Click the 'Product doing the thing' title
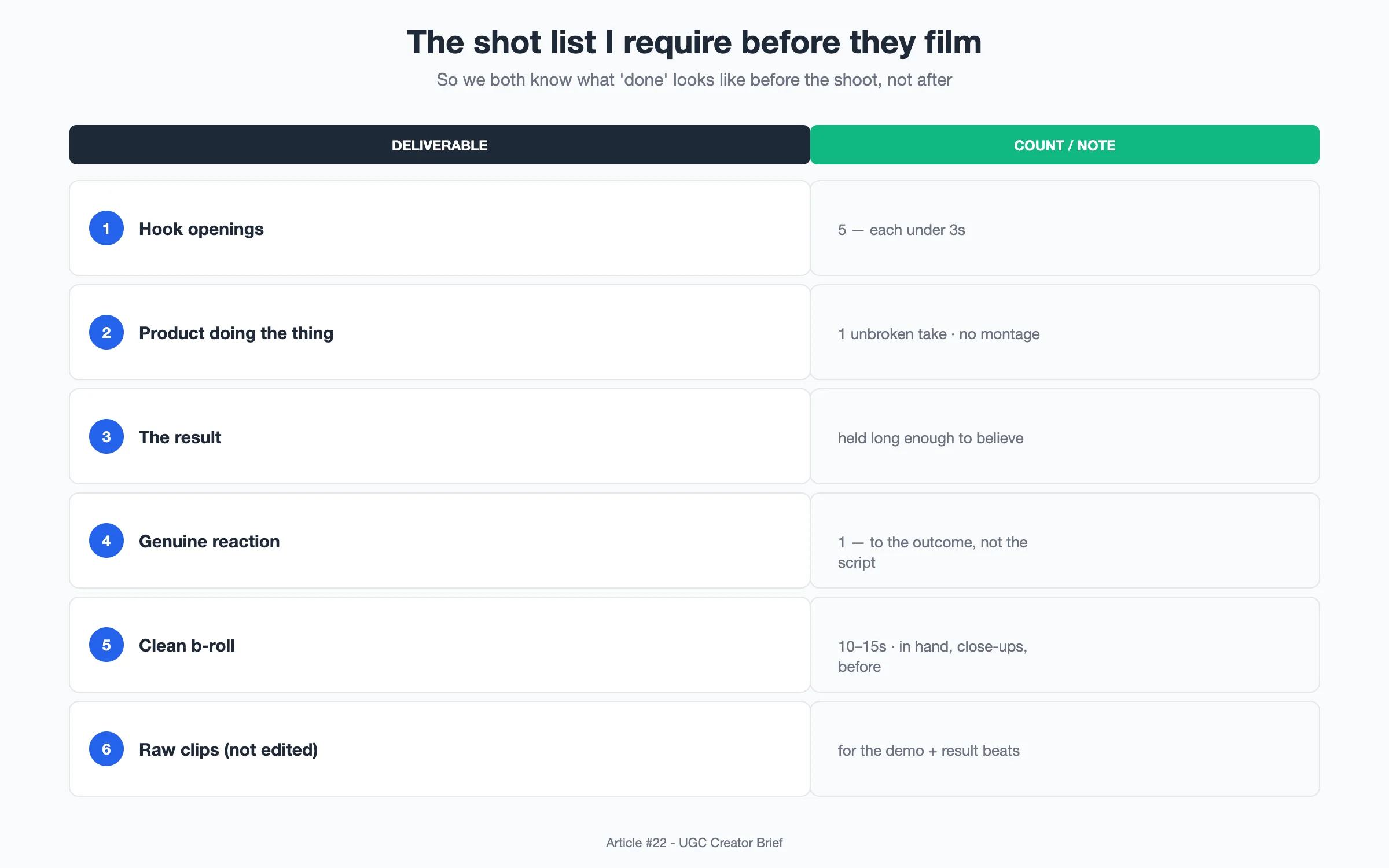The image size is (1389, 868). pos(236,333)
